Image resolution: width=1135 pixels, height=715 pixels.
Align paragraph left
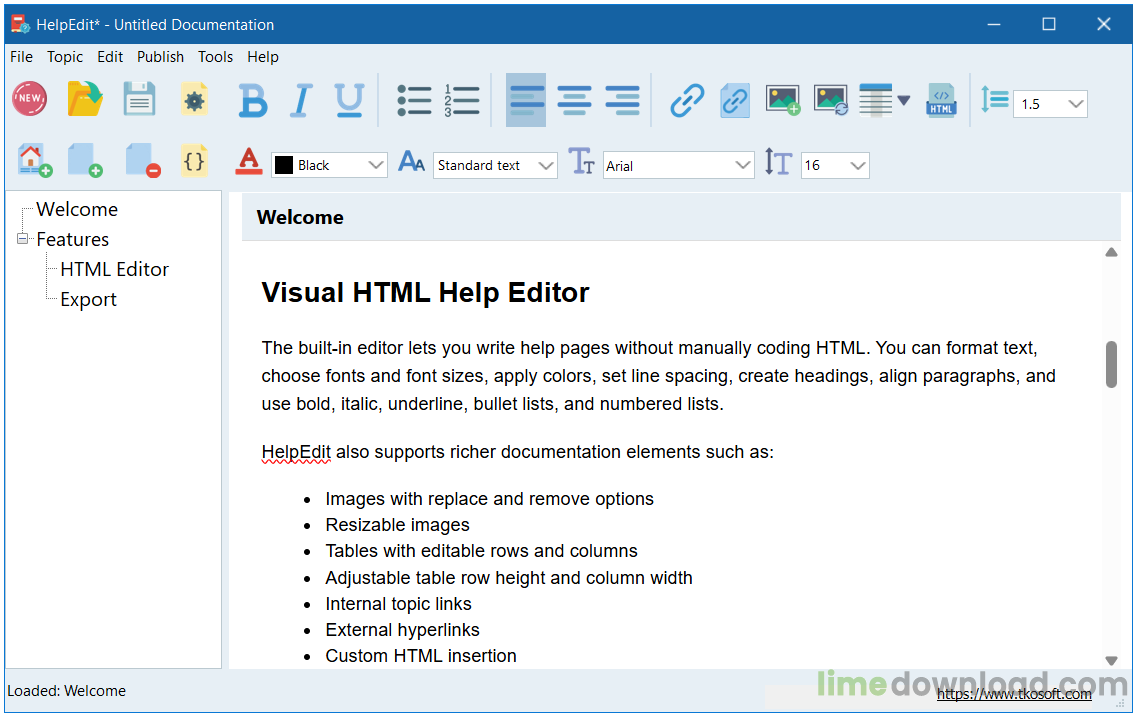[526, 100]
